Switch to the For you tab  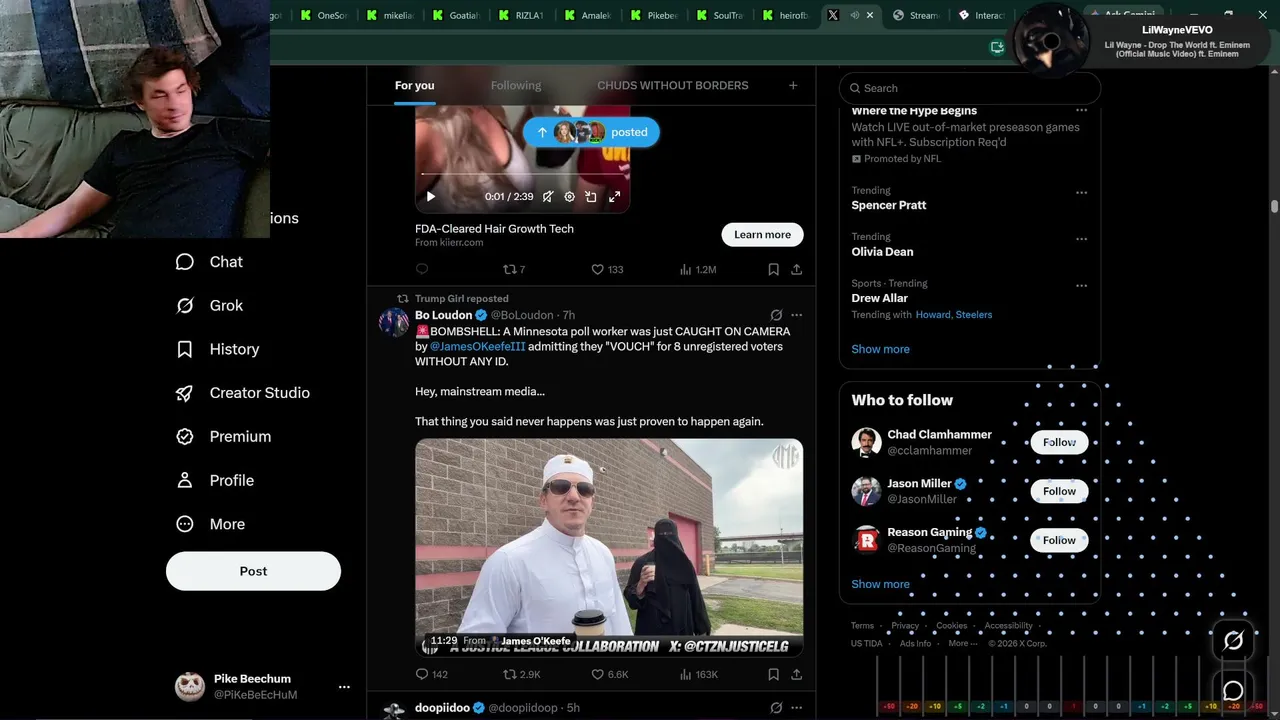(414, 86)
